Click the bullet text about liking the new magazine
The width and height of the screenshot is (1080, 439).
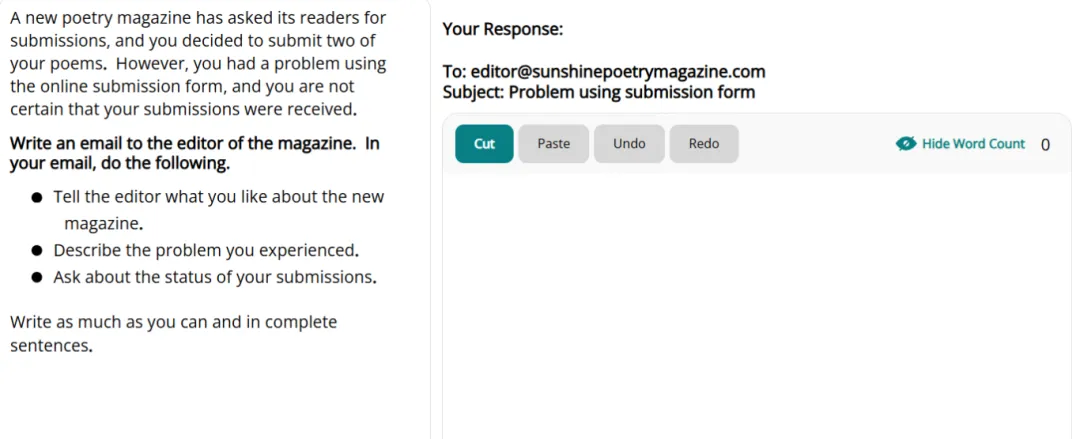(218, 210)
